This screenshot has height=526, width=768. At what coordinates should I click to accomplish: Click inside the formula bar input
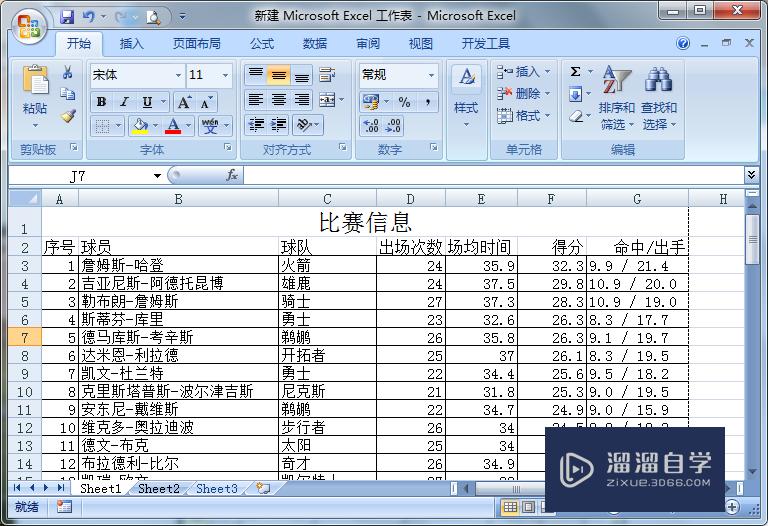(493, 175)
